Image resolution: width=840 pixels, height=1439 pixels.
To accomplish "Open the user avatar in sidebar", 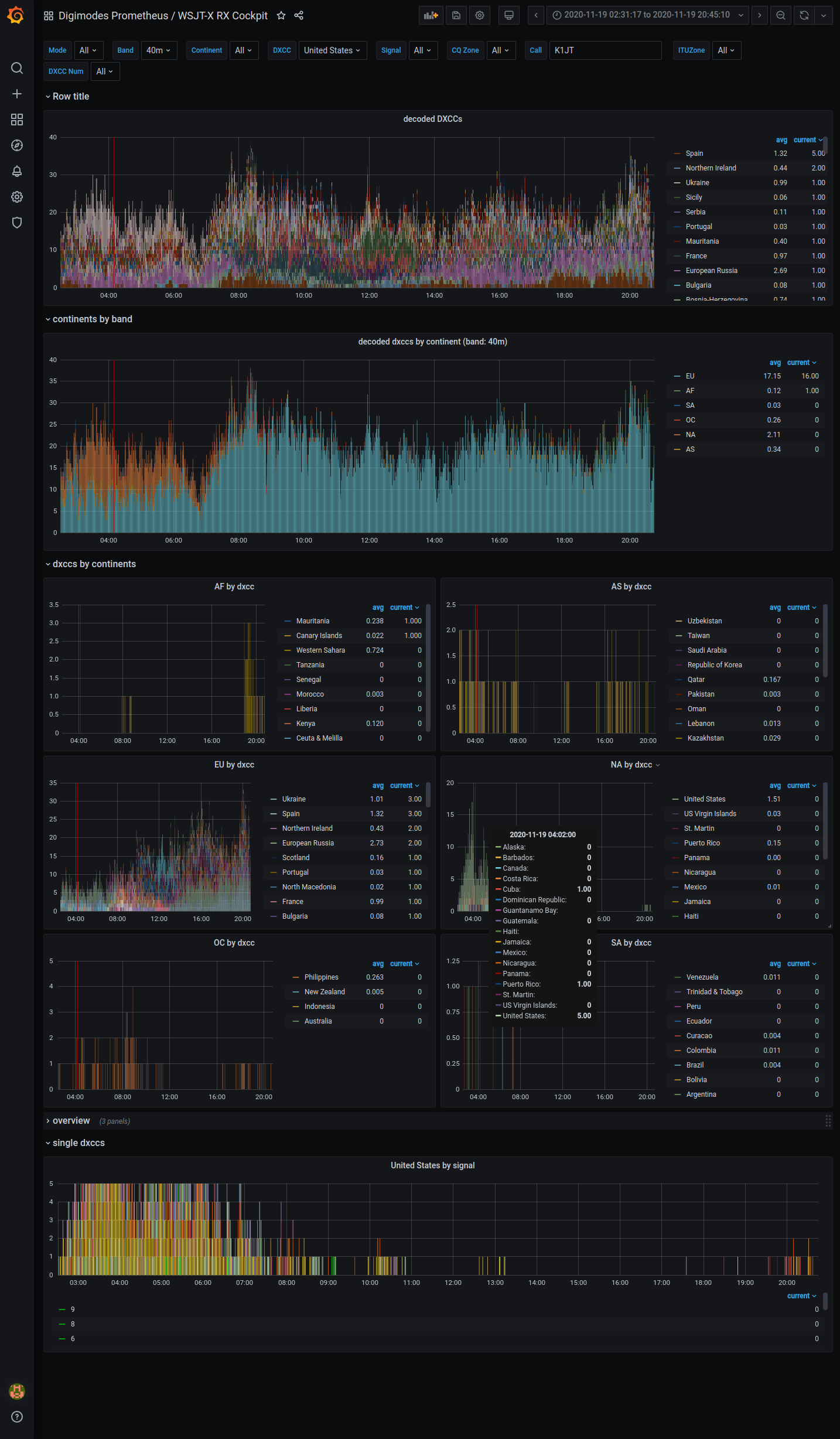I will (x=17, y=1391).
